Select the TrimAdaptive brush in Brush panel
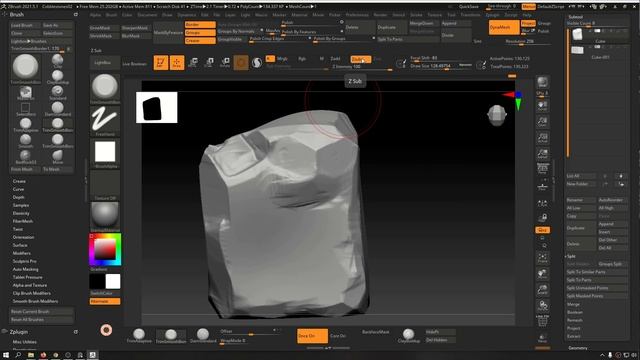 (x=25, y=124)
